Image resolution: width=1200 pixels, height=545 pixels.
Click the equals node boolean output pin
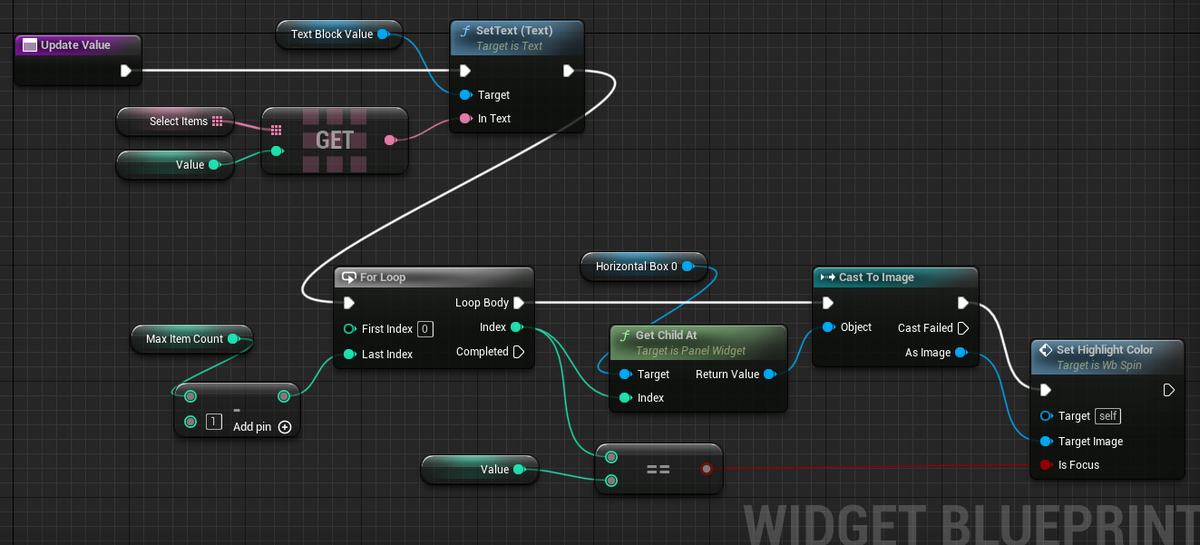tap(706, 468)
